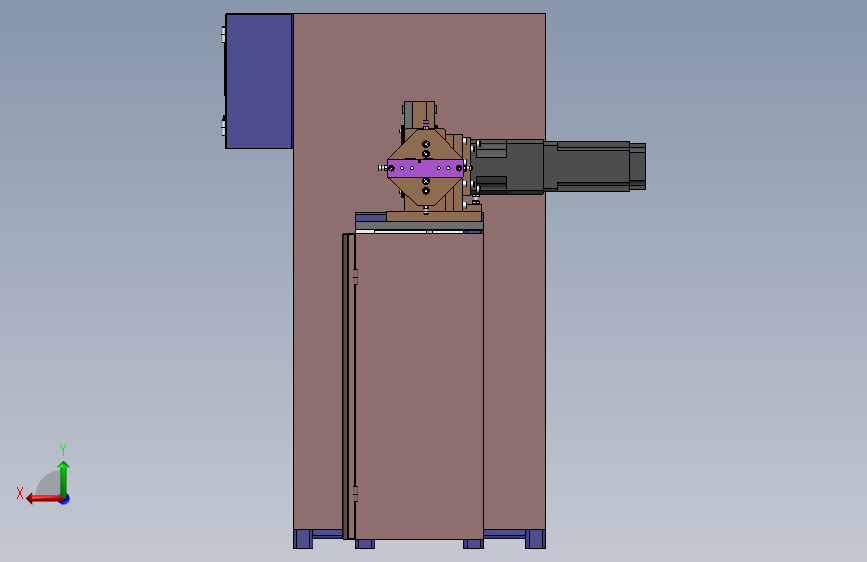The width and height of the screenshot is (867, 562).
Task: Select the blue electrical box at the top-left of the model
Action: coord(259,81)
